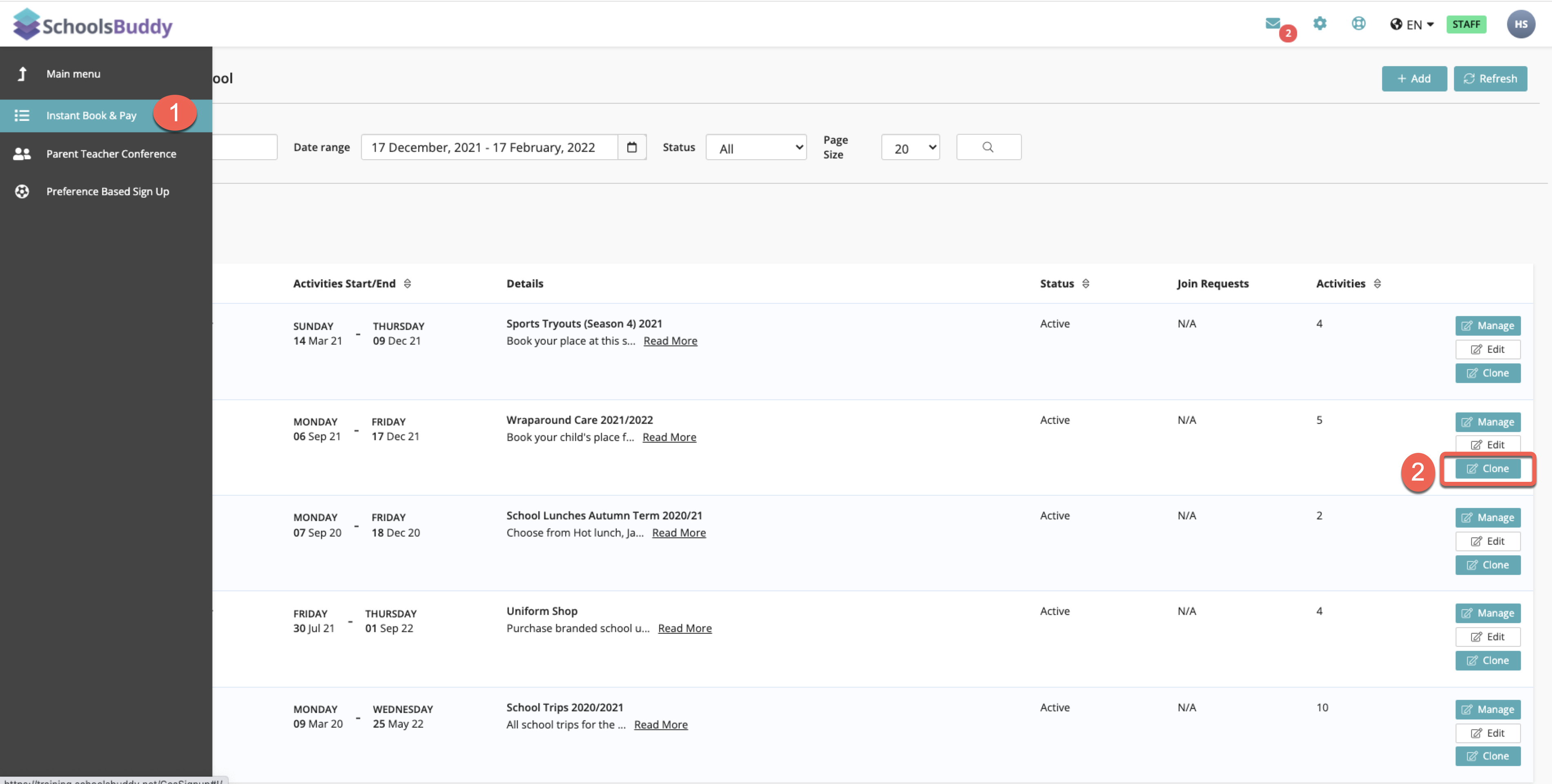The image size is (1552, 784).
Task: Go back to Main menu
Action: pos(73,74)
